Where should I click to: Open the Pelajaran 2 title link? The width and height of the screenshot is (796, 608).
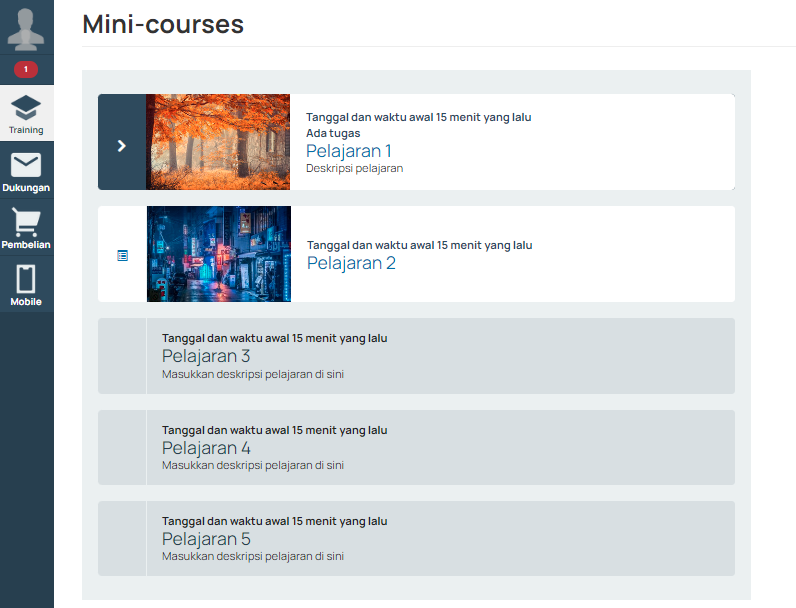pos(351,263)
